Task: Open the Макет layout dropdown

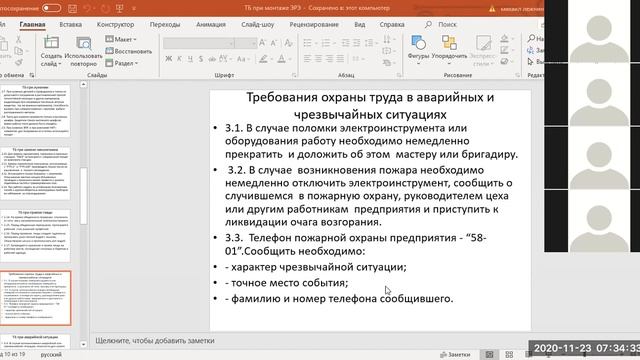Action: pyautogui.click(x=121, y=39)
